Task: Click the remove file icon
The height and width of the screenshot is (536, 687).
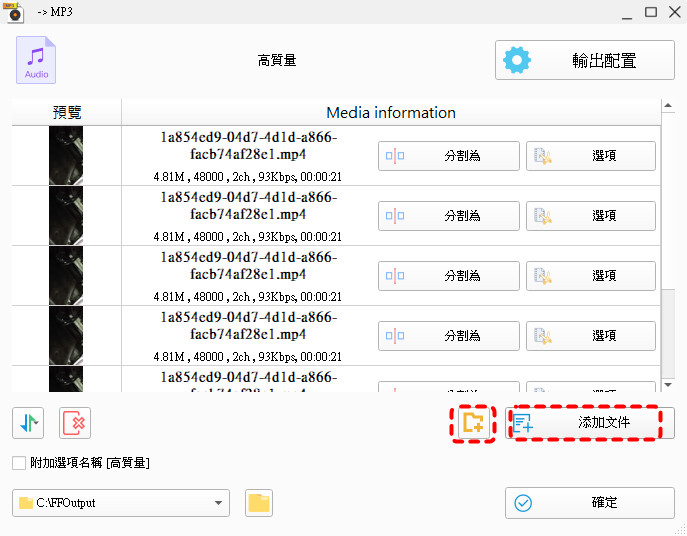Action: [75, 423]
